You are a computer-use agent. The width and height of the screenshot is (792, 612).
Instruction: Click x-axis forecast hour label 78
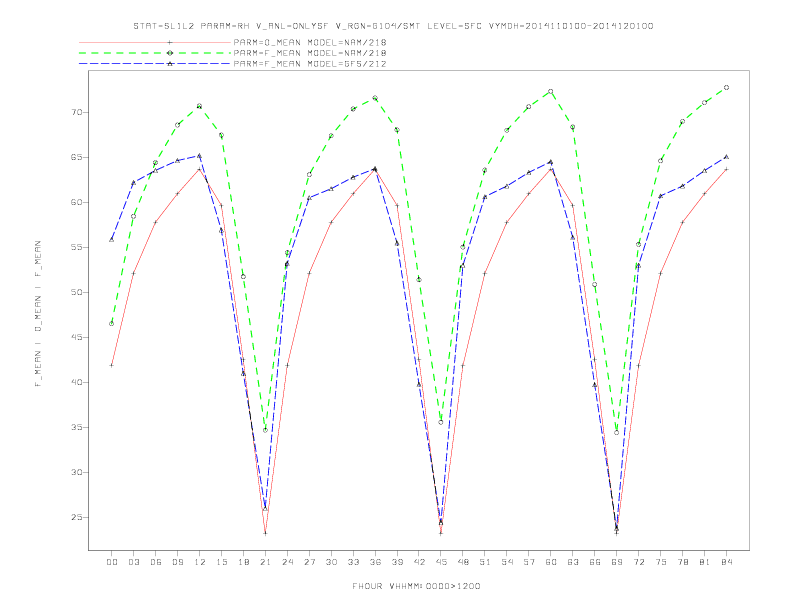(683, 562)
